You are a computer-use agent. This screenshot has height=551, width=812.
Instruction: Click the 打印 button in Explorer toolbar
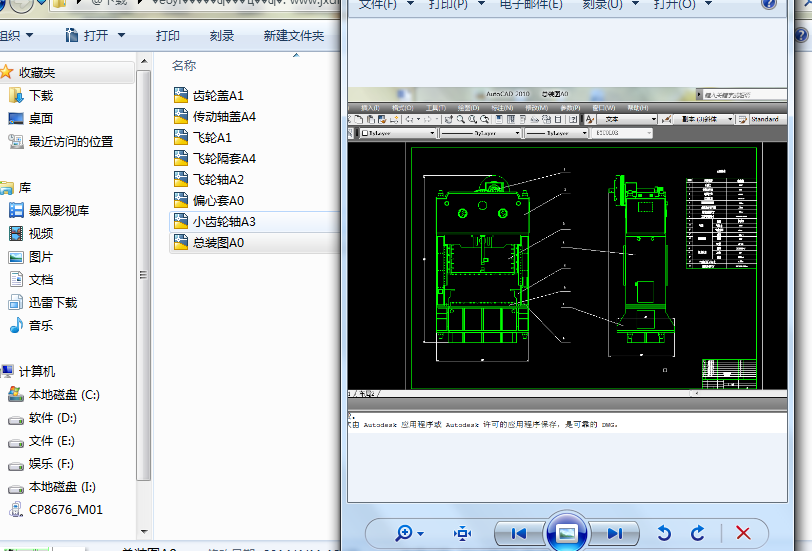(168, 36)
